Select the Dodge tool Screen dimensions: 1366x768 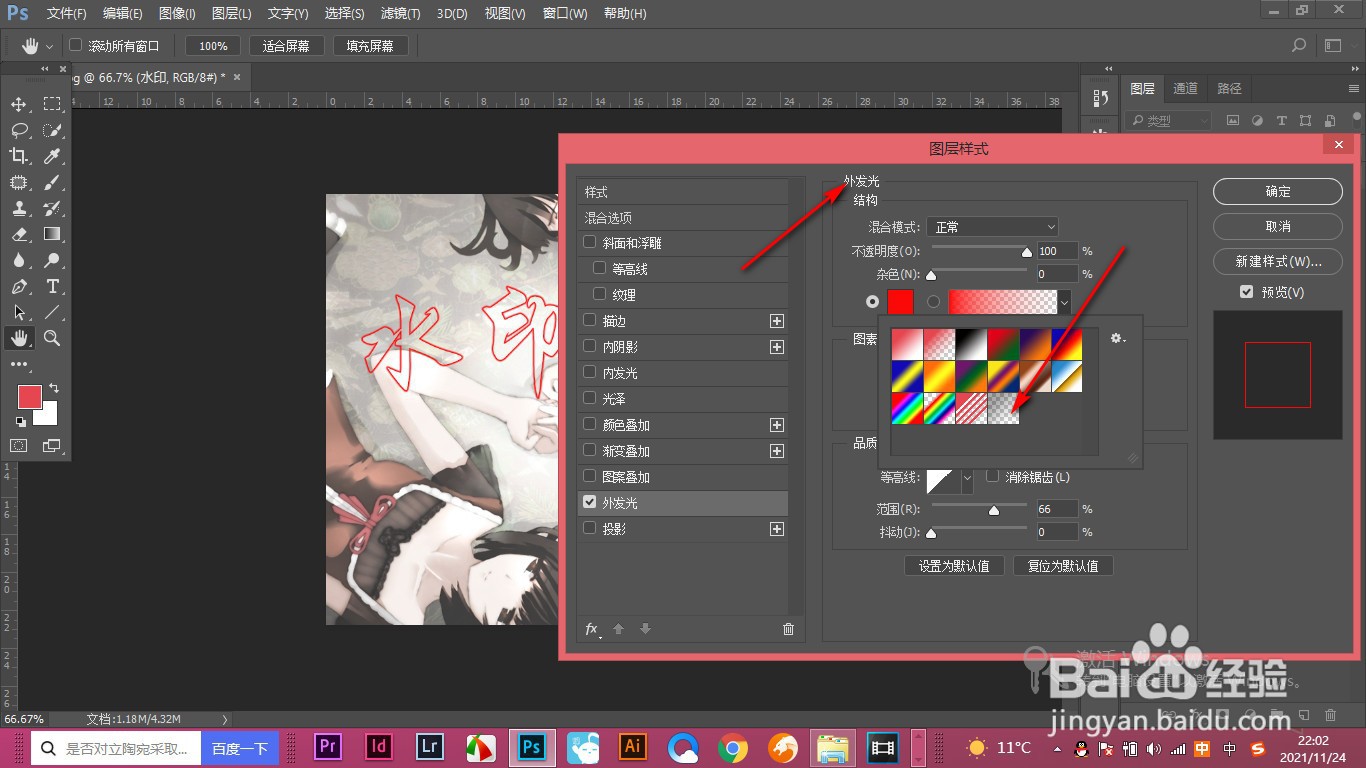coord(52,260)
